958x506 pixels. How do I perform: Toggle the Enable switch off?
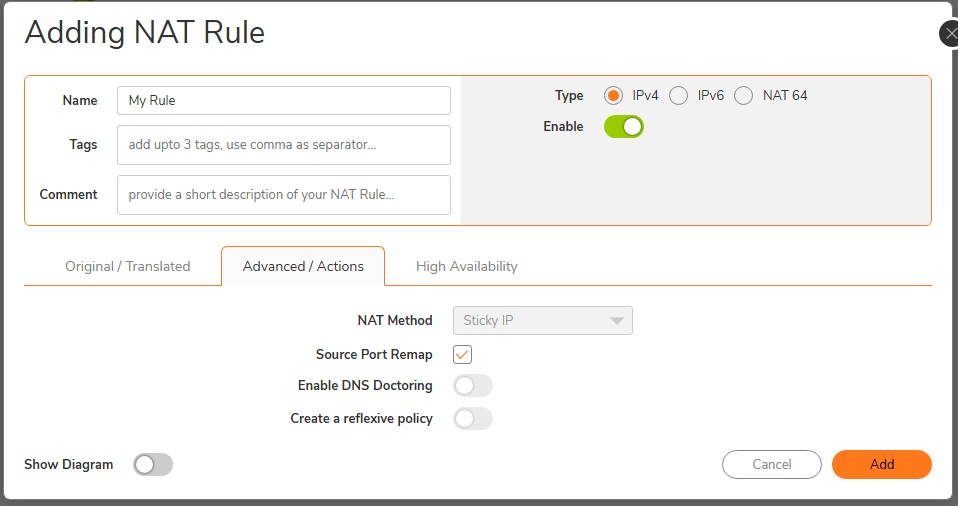click(623, 127)
